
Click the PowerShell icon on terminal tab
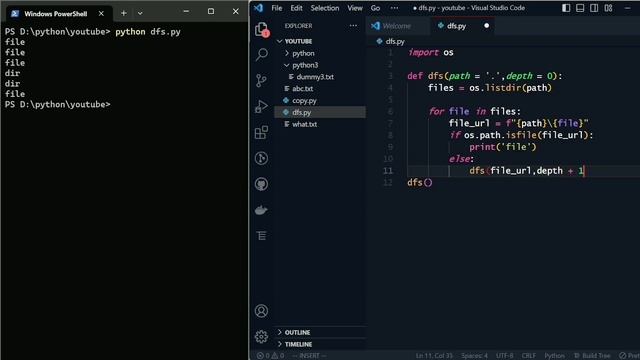pos(15,13)
